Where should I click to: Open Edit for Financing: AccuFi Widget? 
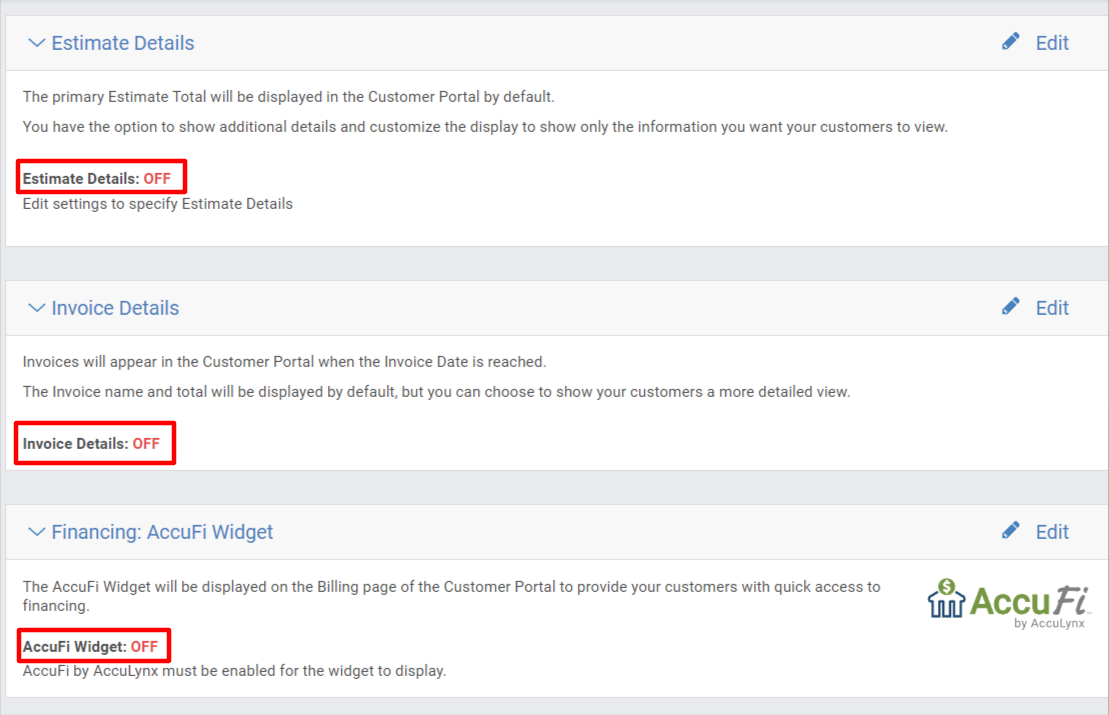point(1052,532)
